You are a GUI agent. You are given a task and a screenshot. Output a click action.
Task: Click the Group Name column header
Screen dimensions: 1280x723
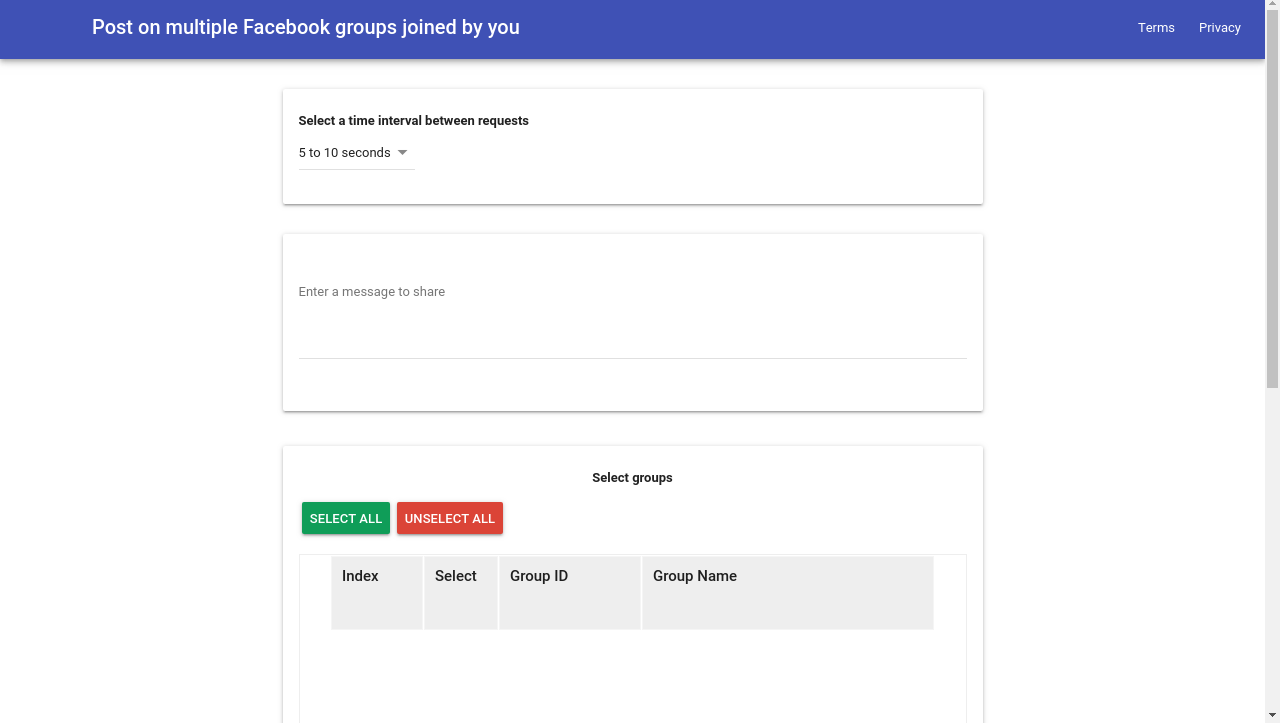pyautogui.click(x=788, y=593)
